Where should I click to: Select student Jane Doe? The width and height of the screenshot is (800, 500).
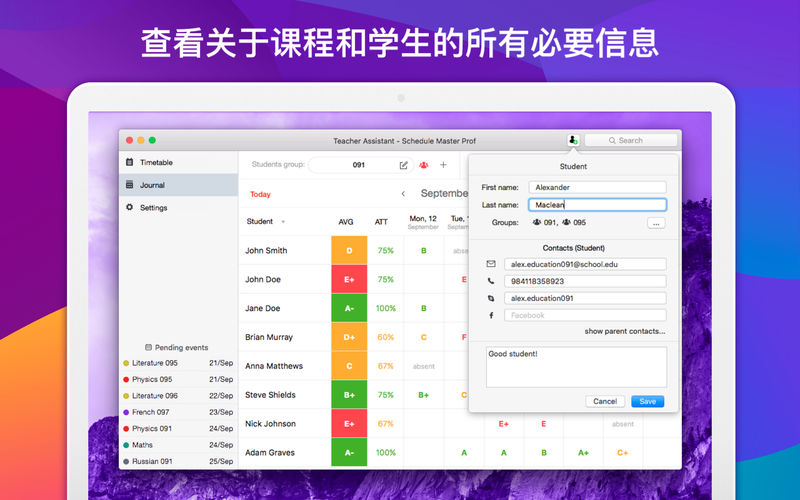(262, 308)
